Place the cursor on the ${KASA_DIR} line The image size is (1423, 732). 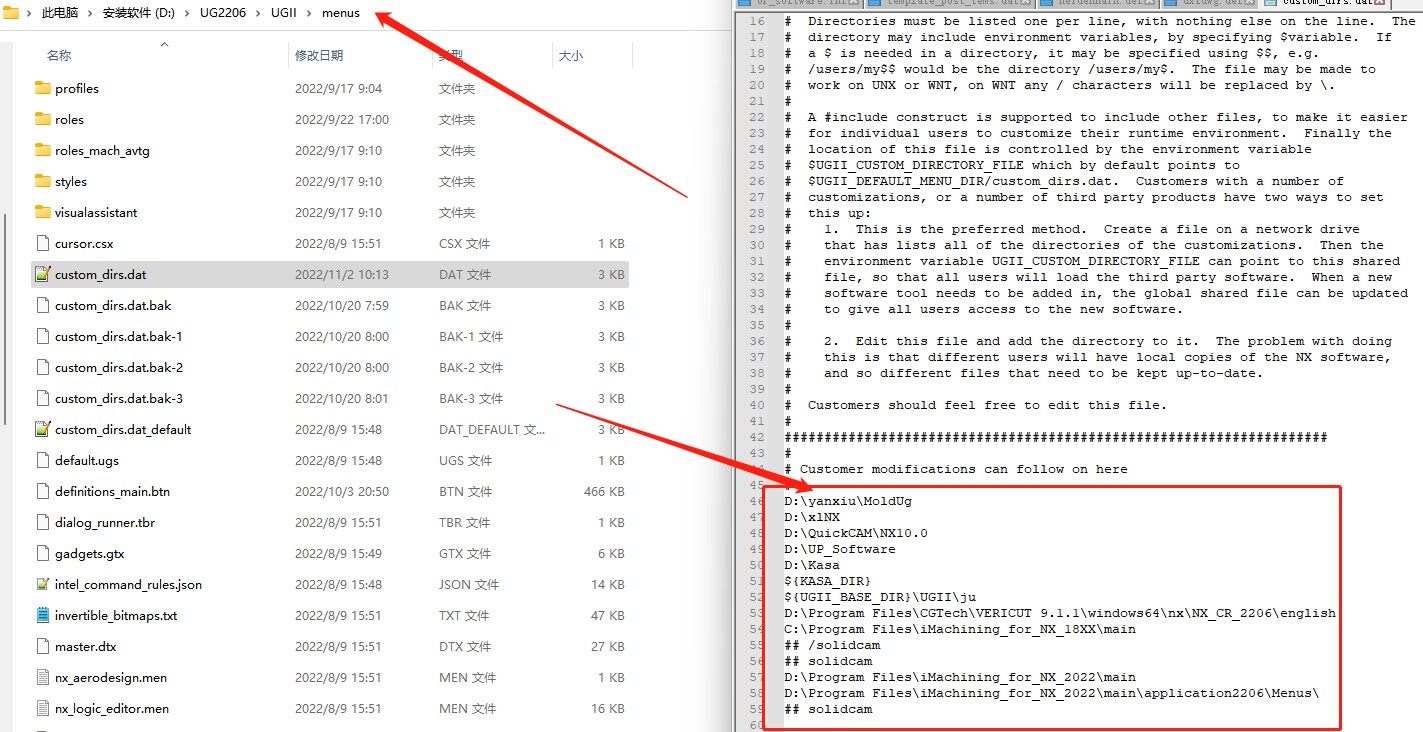tap(828, 581)
